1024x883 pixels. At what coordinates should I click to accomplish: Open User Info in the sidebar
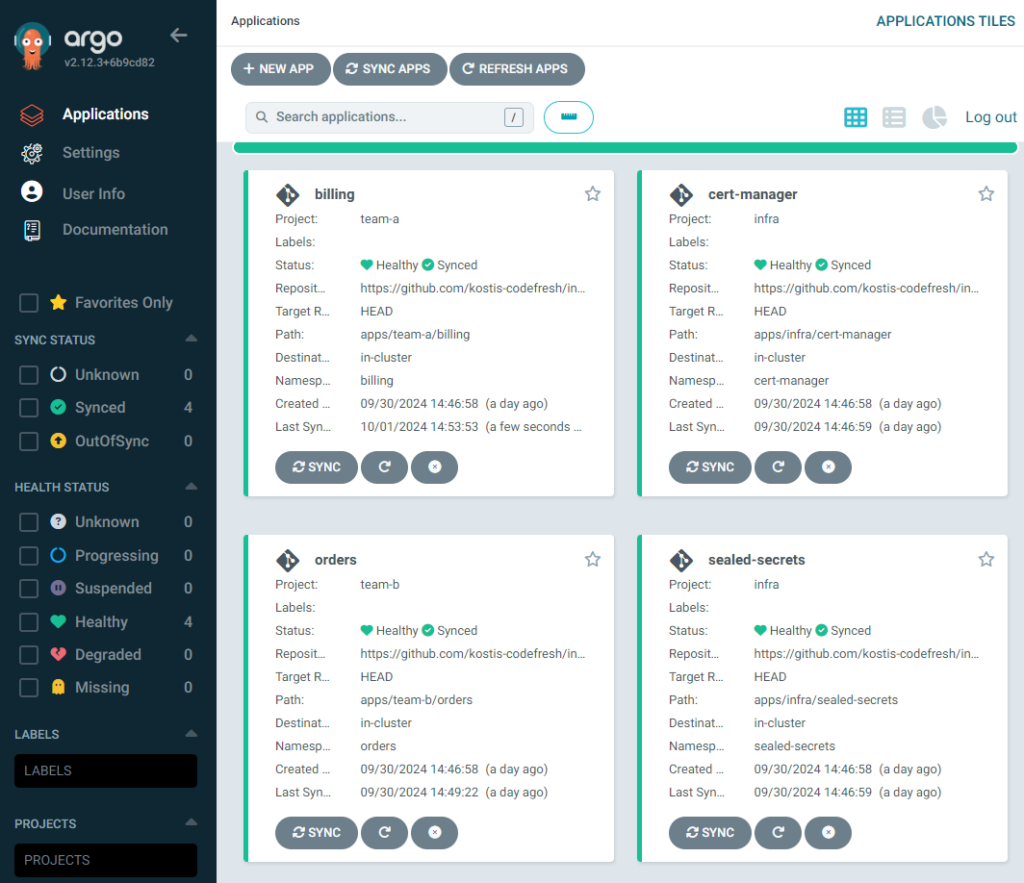click(93, 194)
